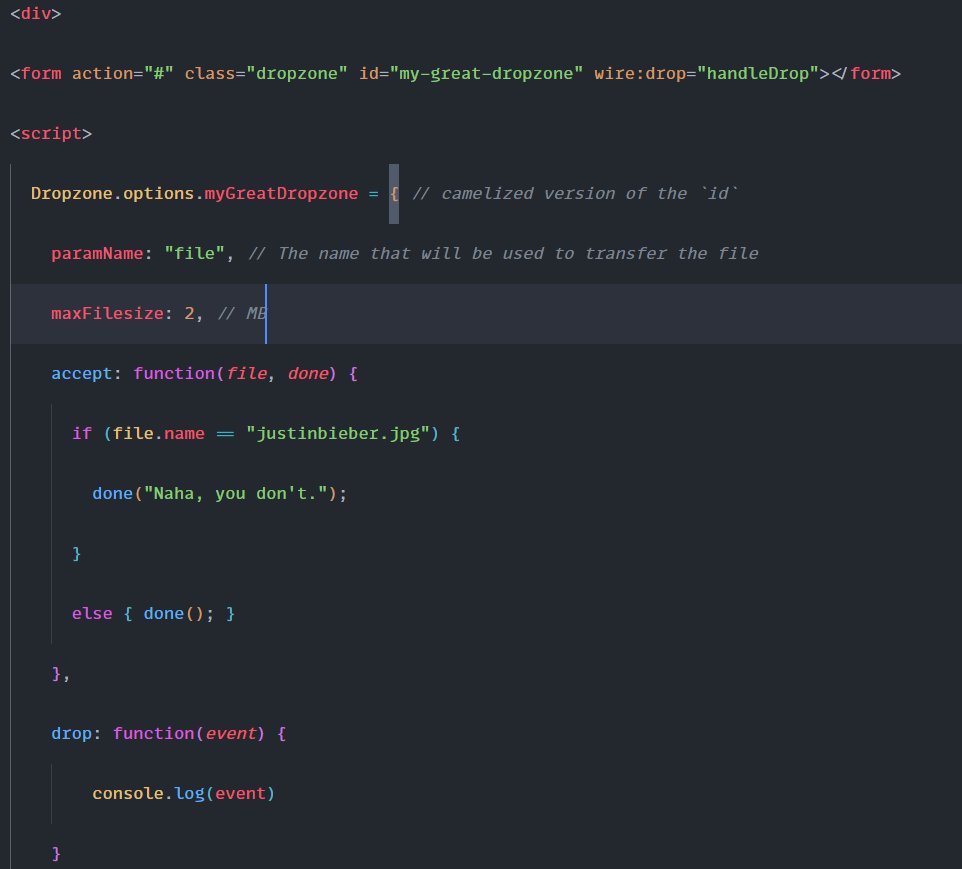Click the camelized version comment
Viewport: 962px width, 869px height.
tap(575, 194)
